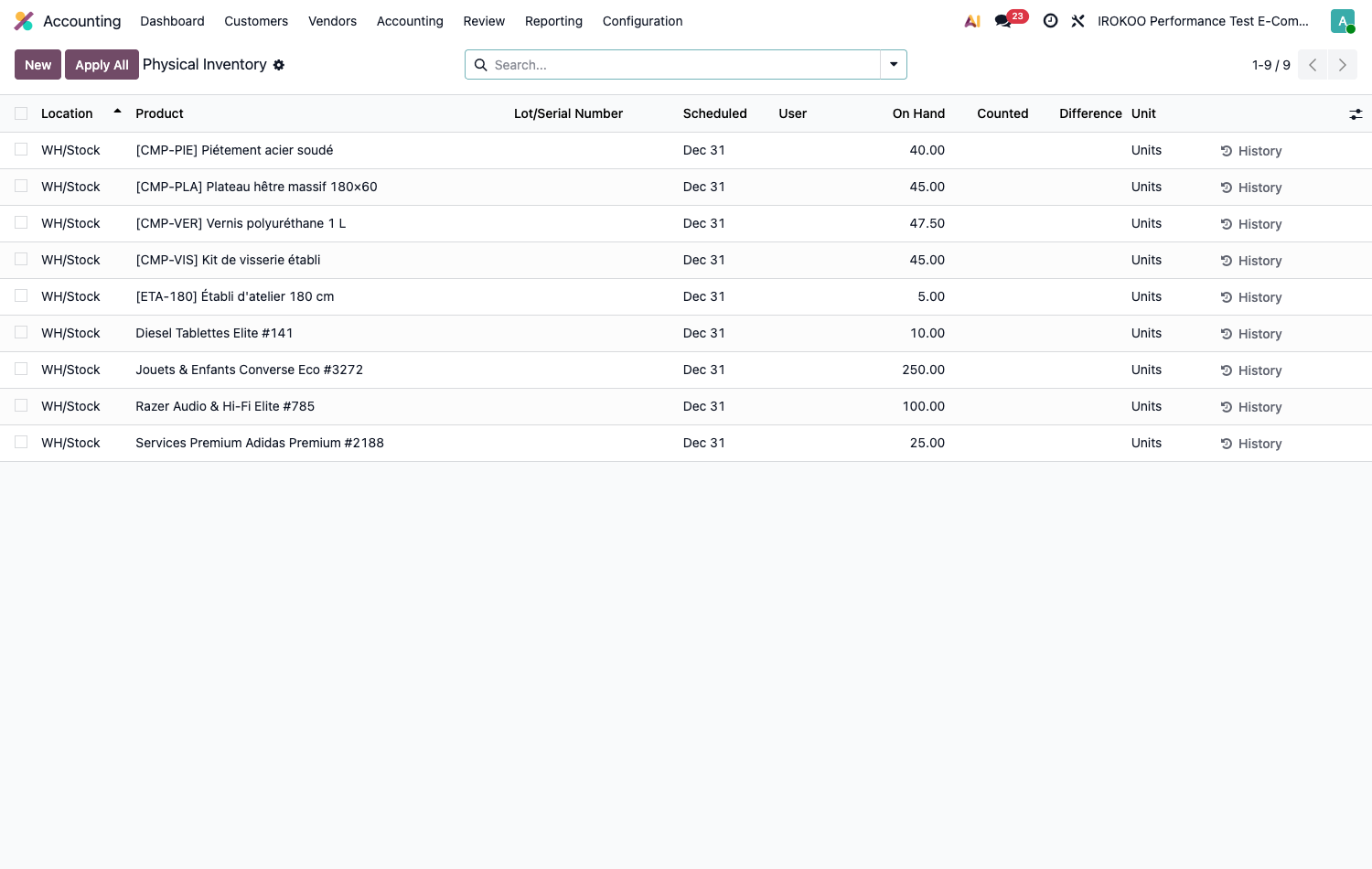Click the 250.00 On Hand value
1372x869 pixels.
click(x=924, y=370)
